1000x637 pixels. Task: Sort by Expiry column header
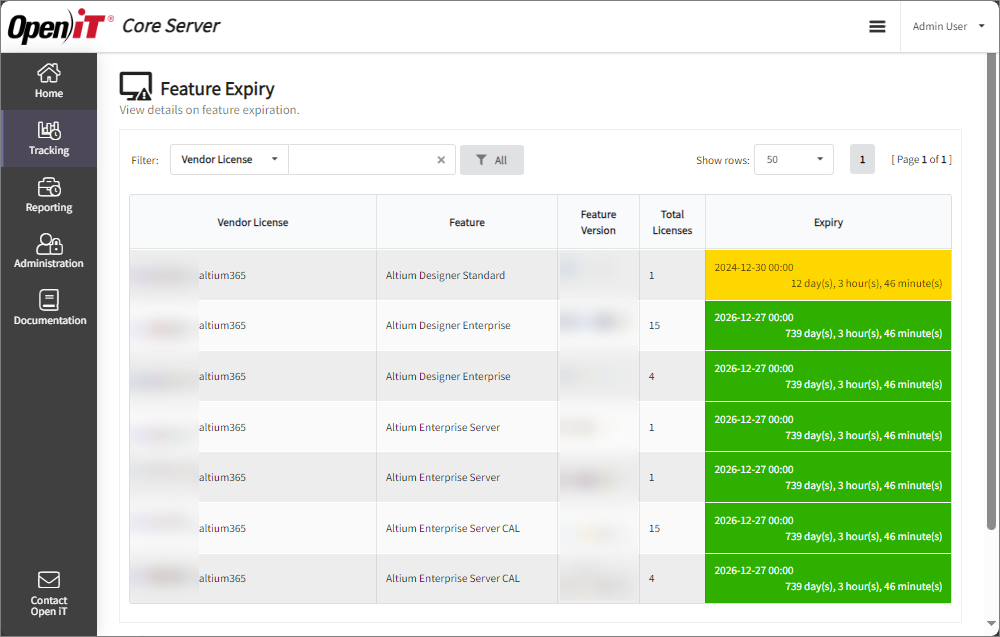coord(828,222)
